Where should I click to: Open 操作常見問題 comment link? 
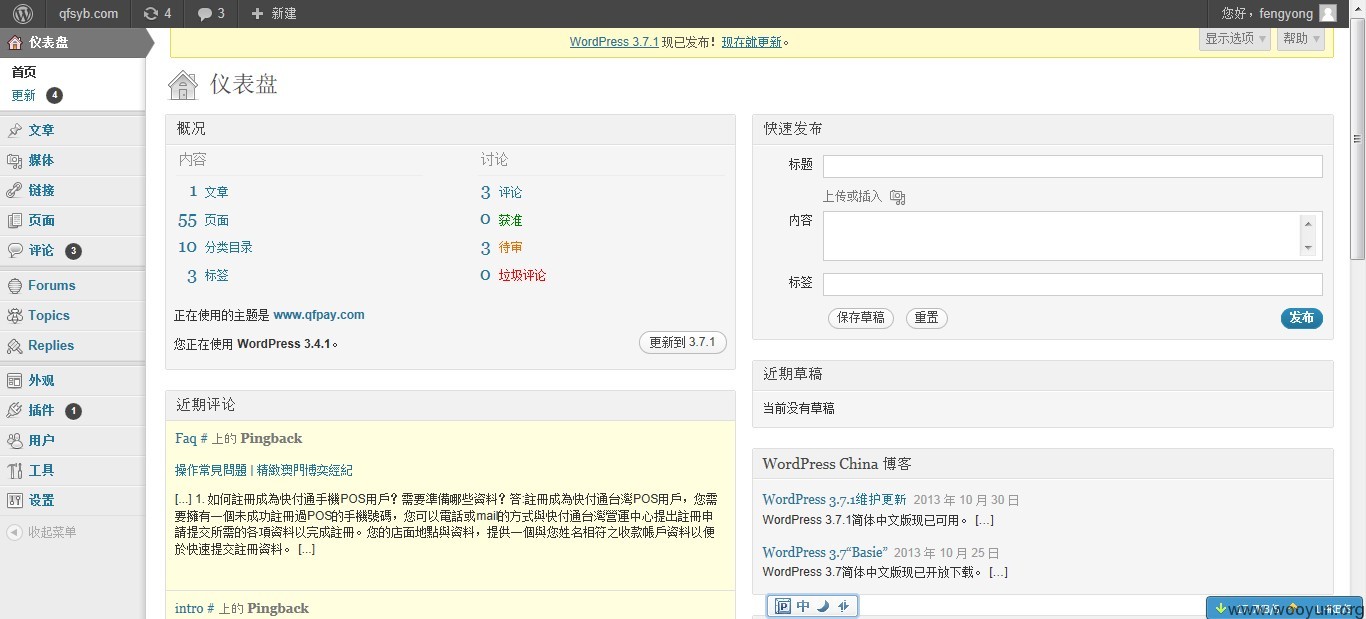pyautogui.click(x=264, y=470)
